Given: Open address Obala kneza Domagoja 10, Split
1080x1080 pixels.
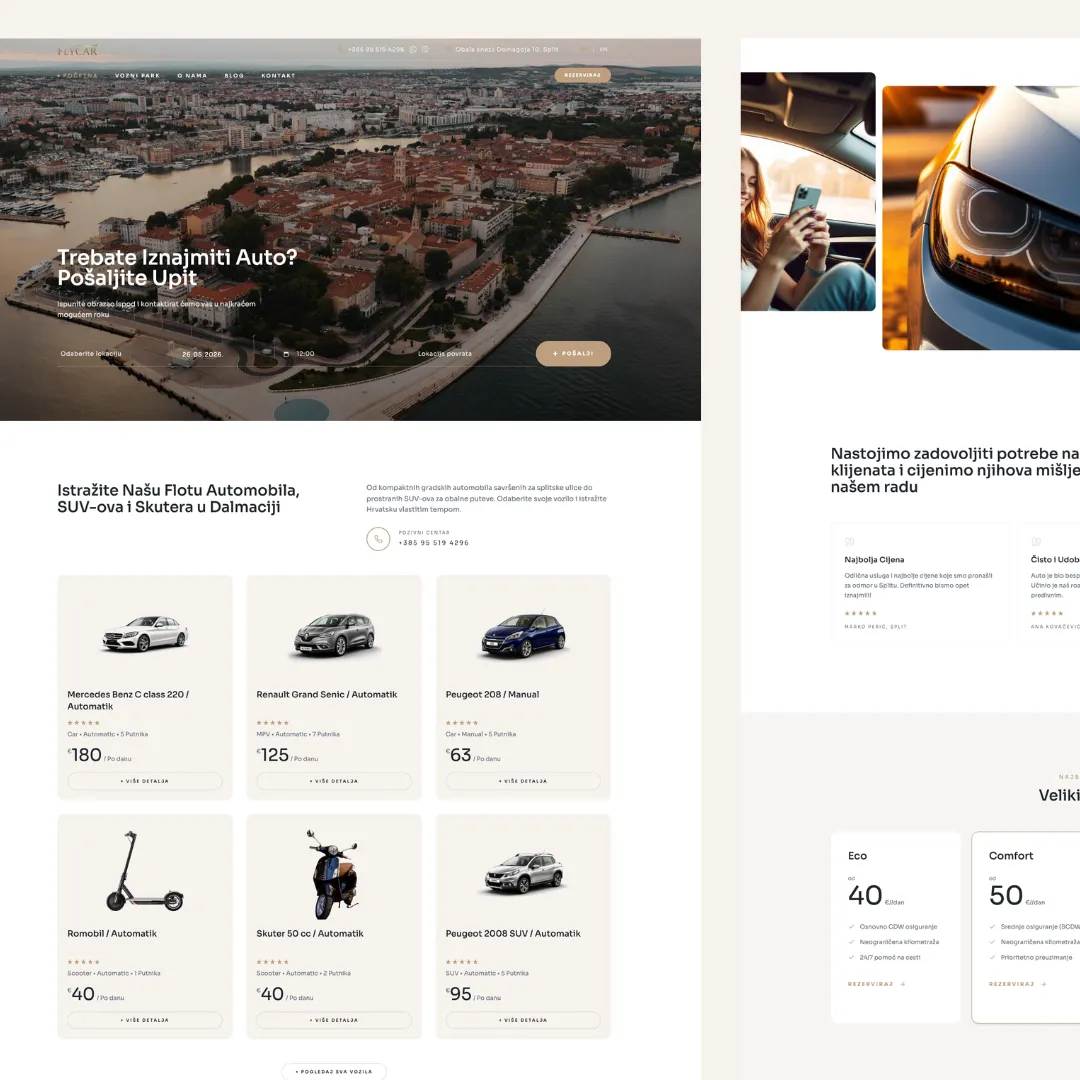Looking at the screenshot, I should 506,50.
